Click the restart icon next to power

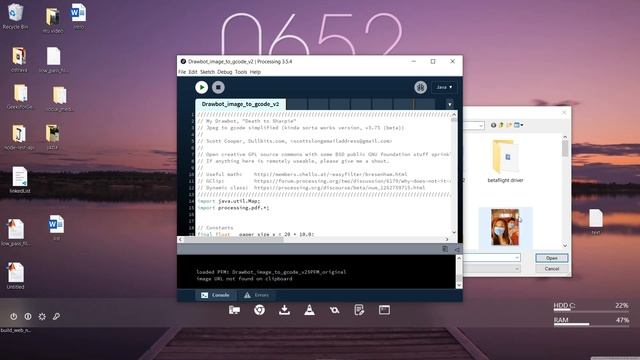(x=28, y=316)
